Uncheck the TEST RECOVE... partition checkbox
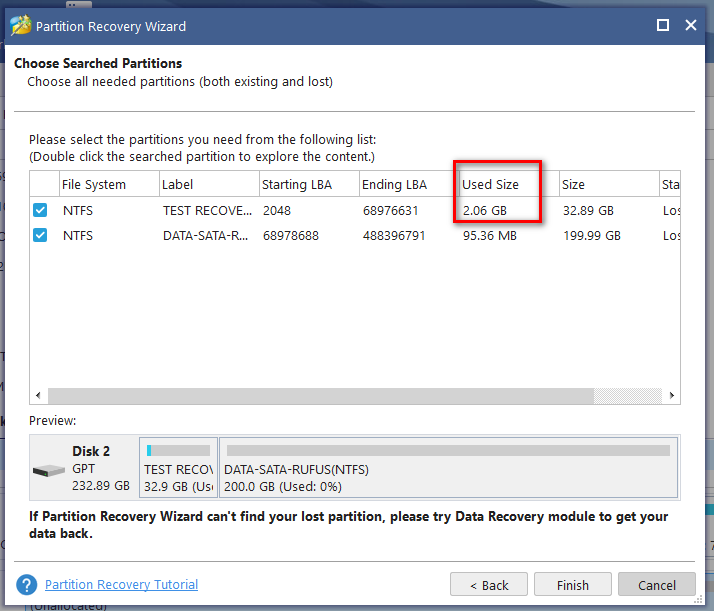The image size is (714, 611). click(x=40, y=210)
